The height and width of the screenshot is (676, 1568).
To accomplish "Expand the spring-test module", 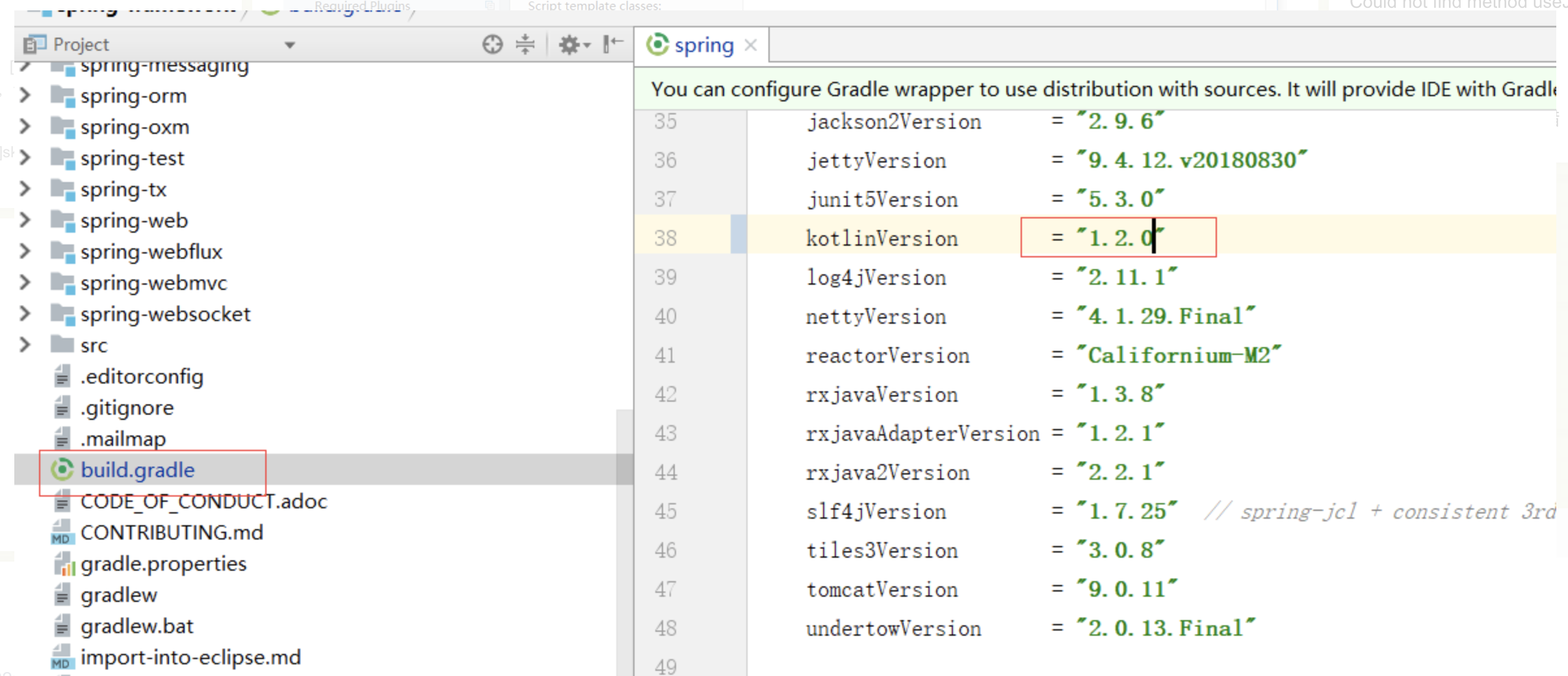I will point(25,158).
